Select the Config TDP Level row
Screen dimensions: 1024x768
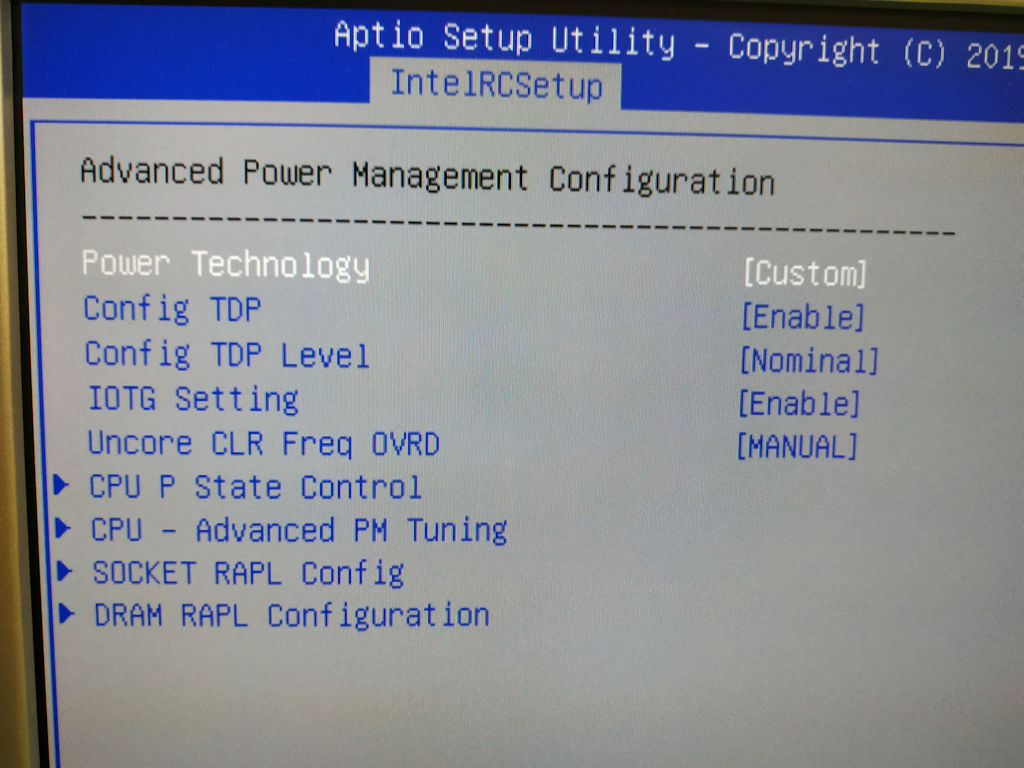click(227, 355)
